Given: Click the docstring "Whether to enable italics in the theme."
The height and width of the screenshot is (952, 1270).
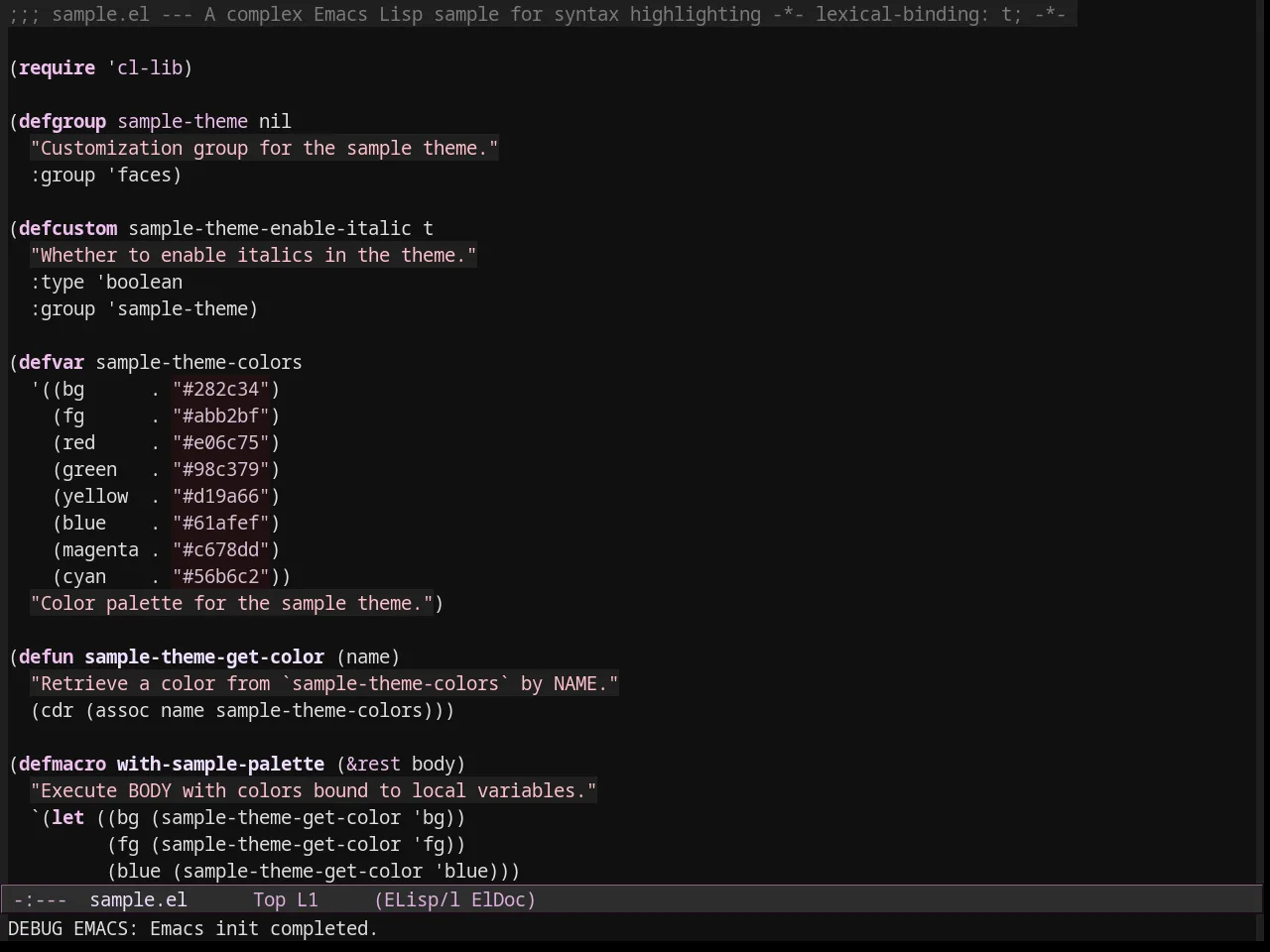Looking at the screenshot, I should 253,255.
